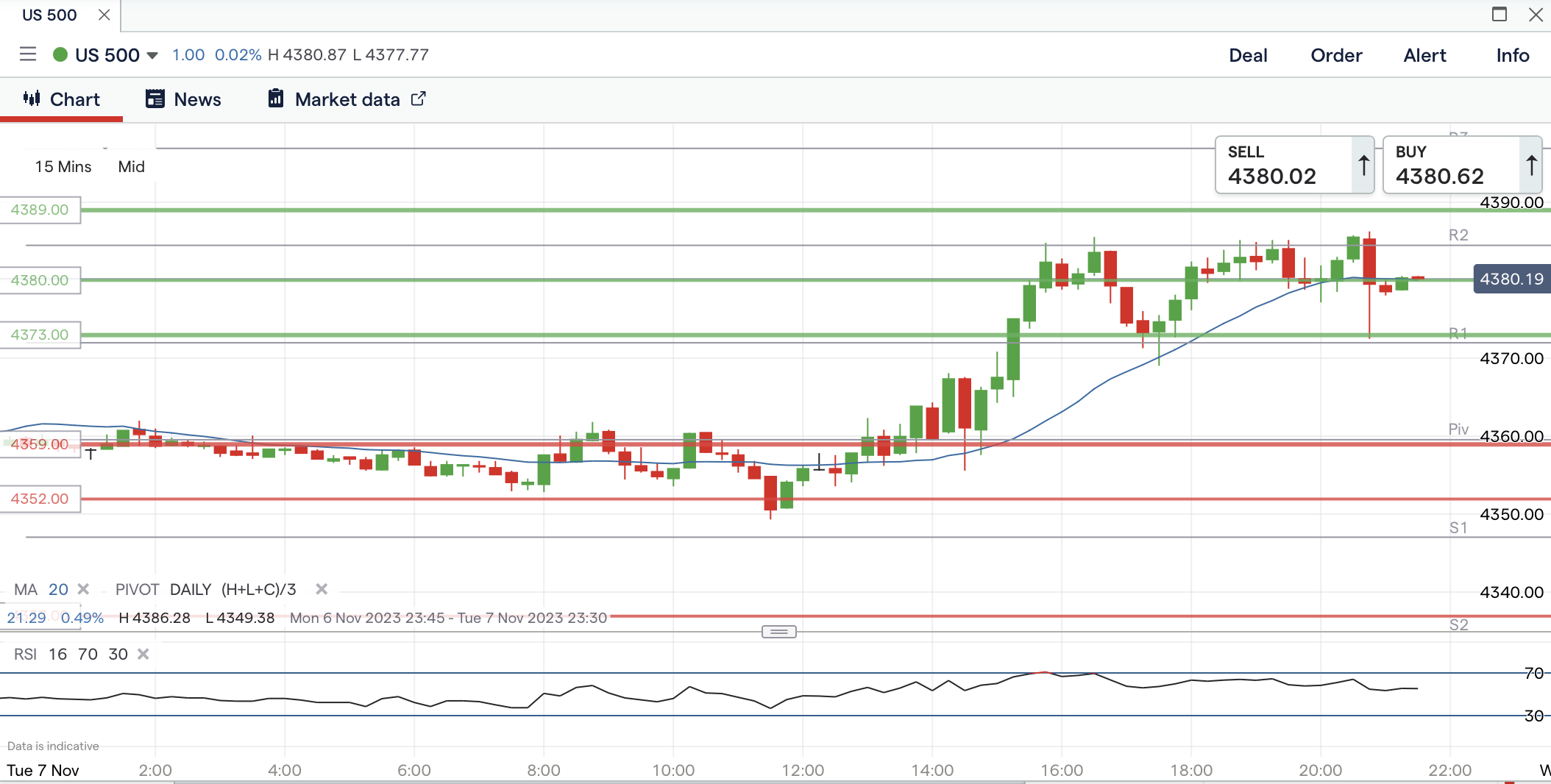
Task: Change the 15 Mins timeframe
Action: (63, 166)
